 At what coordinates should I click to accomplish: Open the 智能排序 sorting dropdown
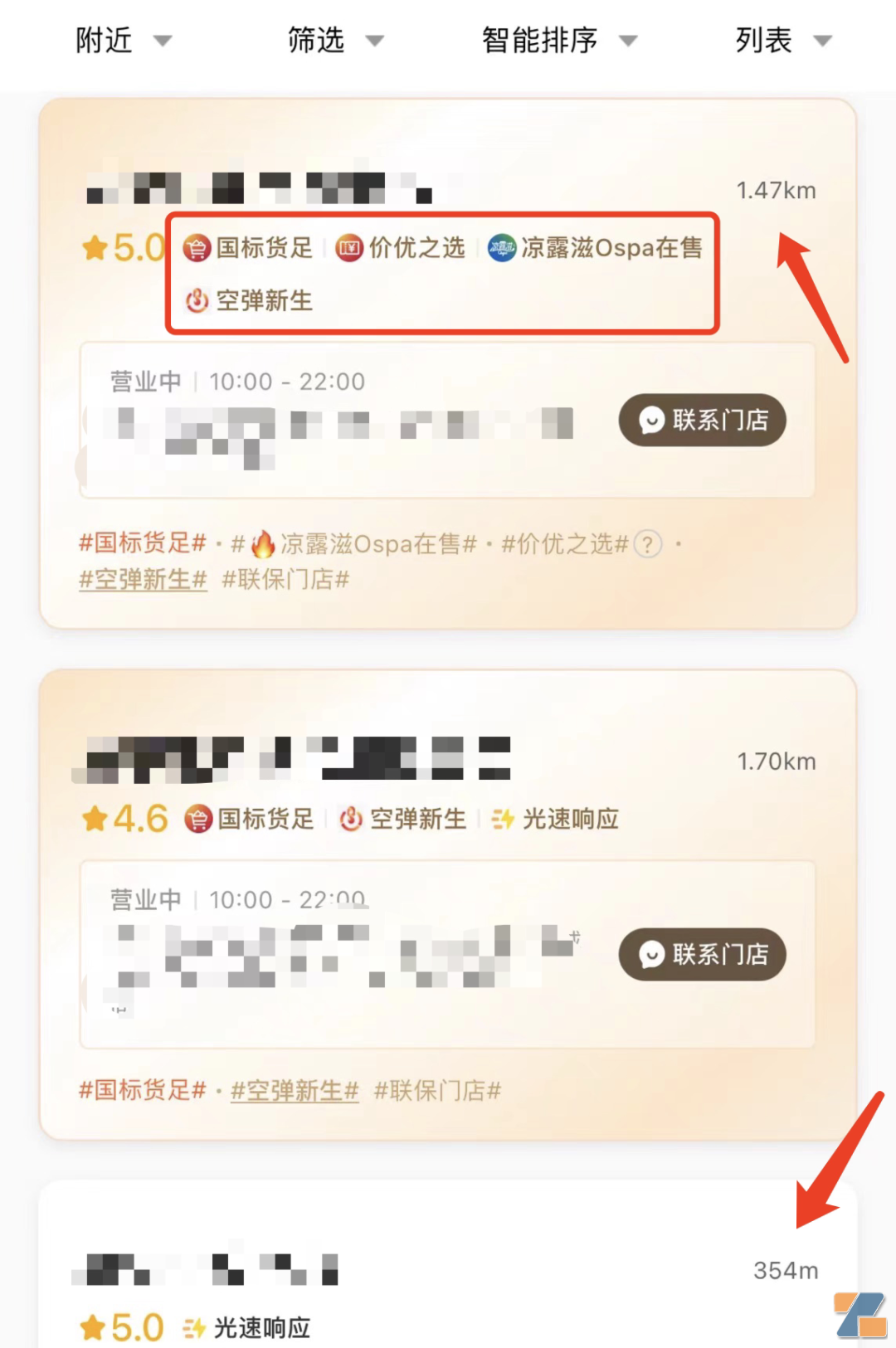point(559,40)
